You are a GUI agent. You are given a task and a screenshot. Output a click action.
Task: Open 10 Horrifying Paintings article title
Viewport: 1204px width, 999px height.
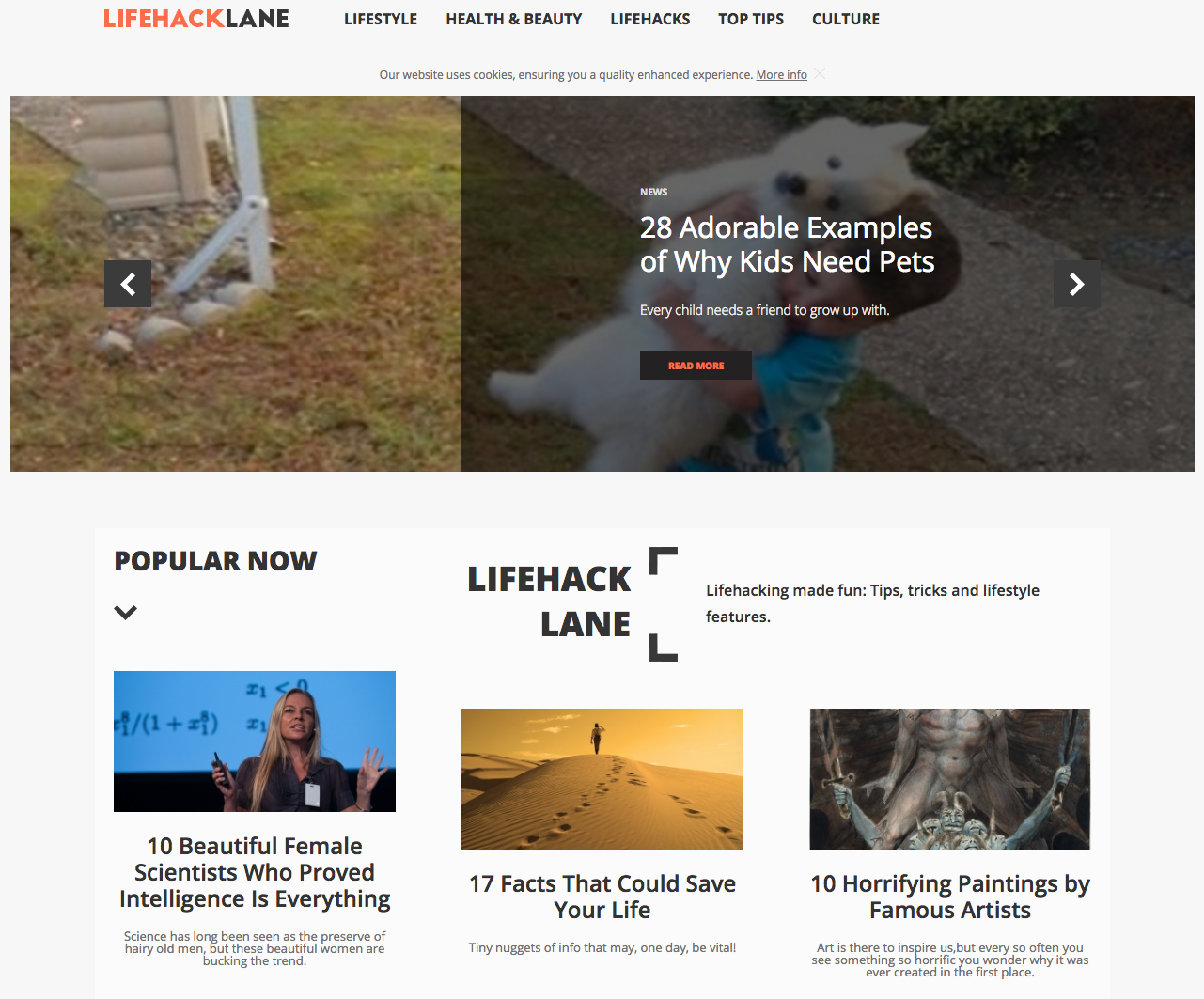coord(950,897)
